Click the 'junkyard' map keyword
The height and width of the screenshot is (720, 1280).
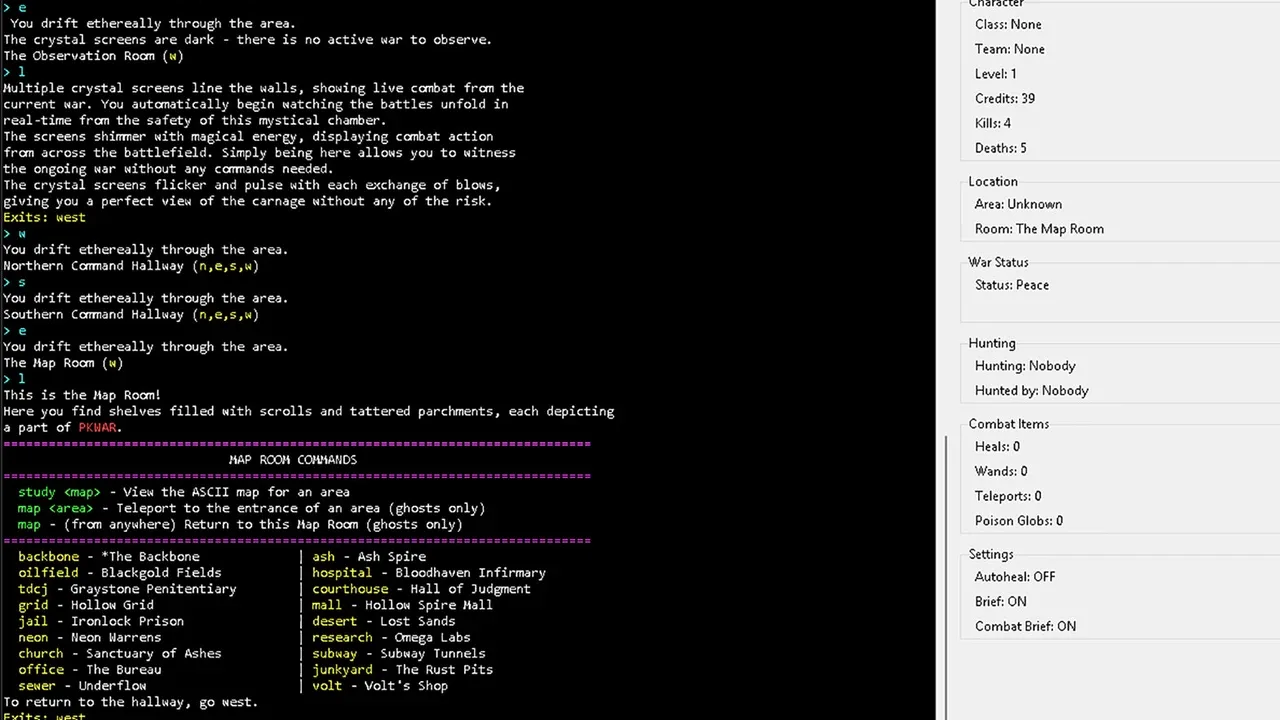point(342,669)
